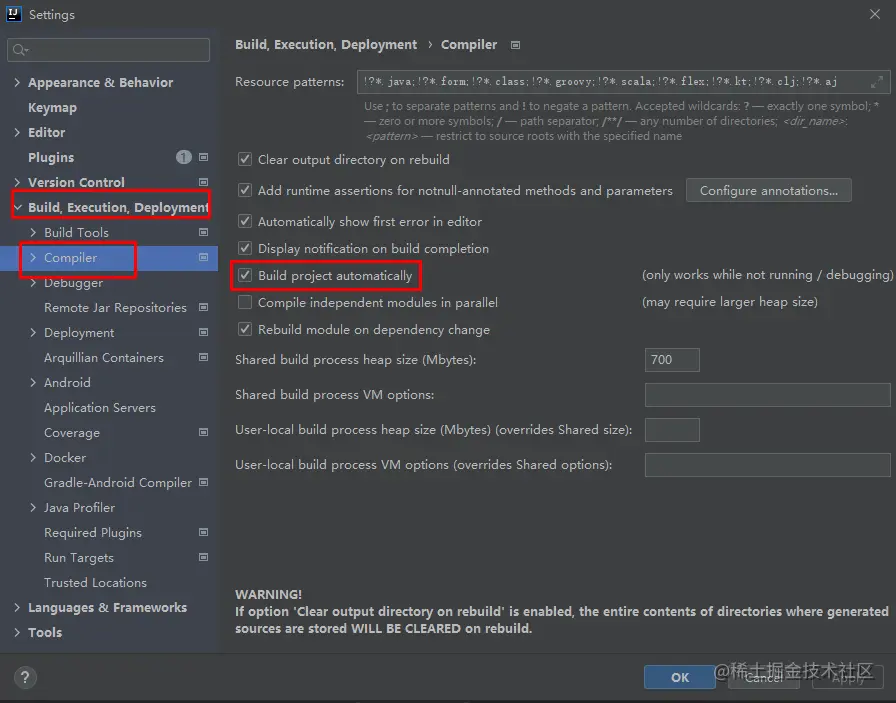Select Trusted Locations page

coord(95,582)
